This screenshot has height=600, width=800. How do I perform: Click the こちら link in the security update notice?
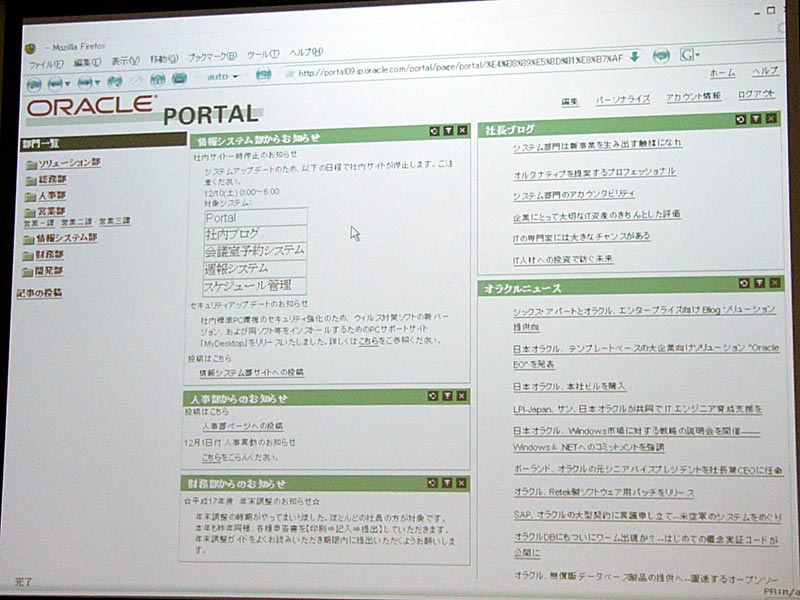pyautogui.click(x=368, y=341)
